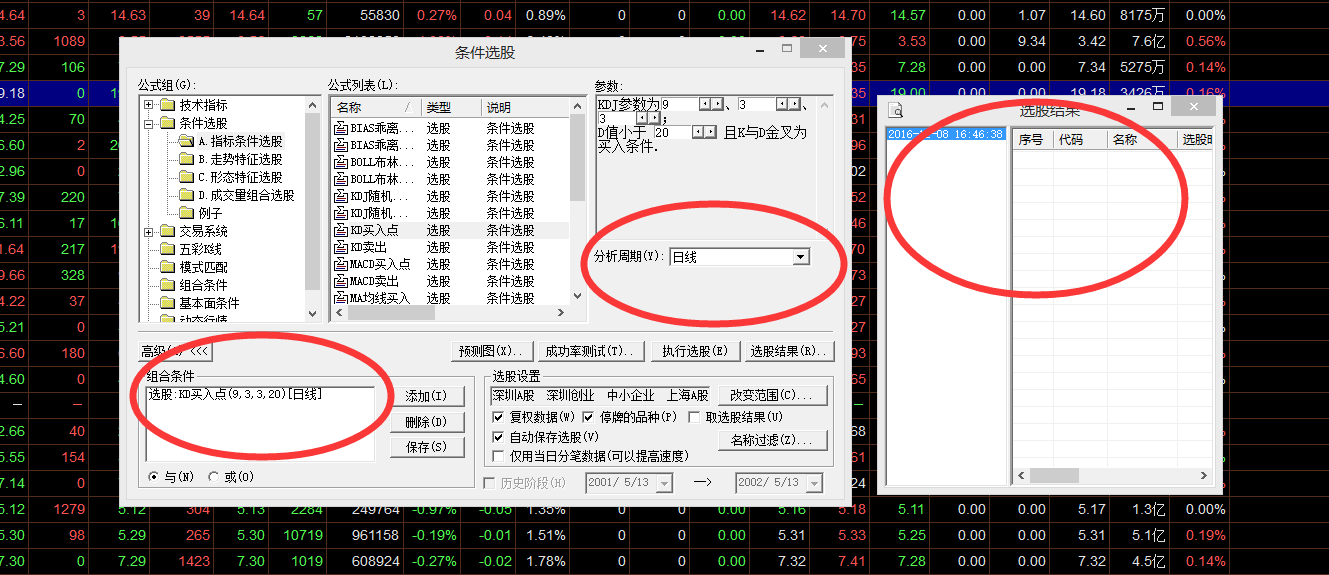Click the MACD卖出 formula icon
The height and width of the screenshot is (575, 1329).
click(x=340, y=281)
